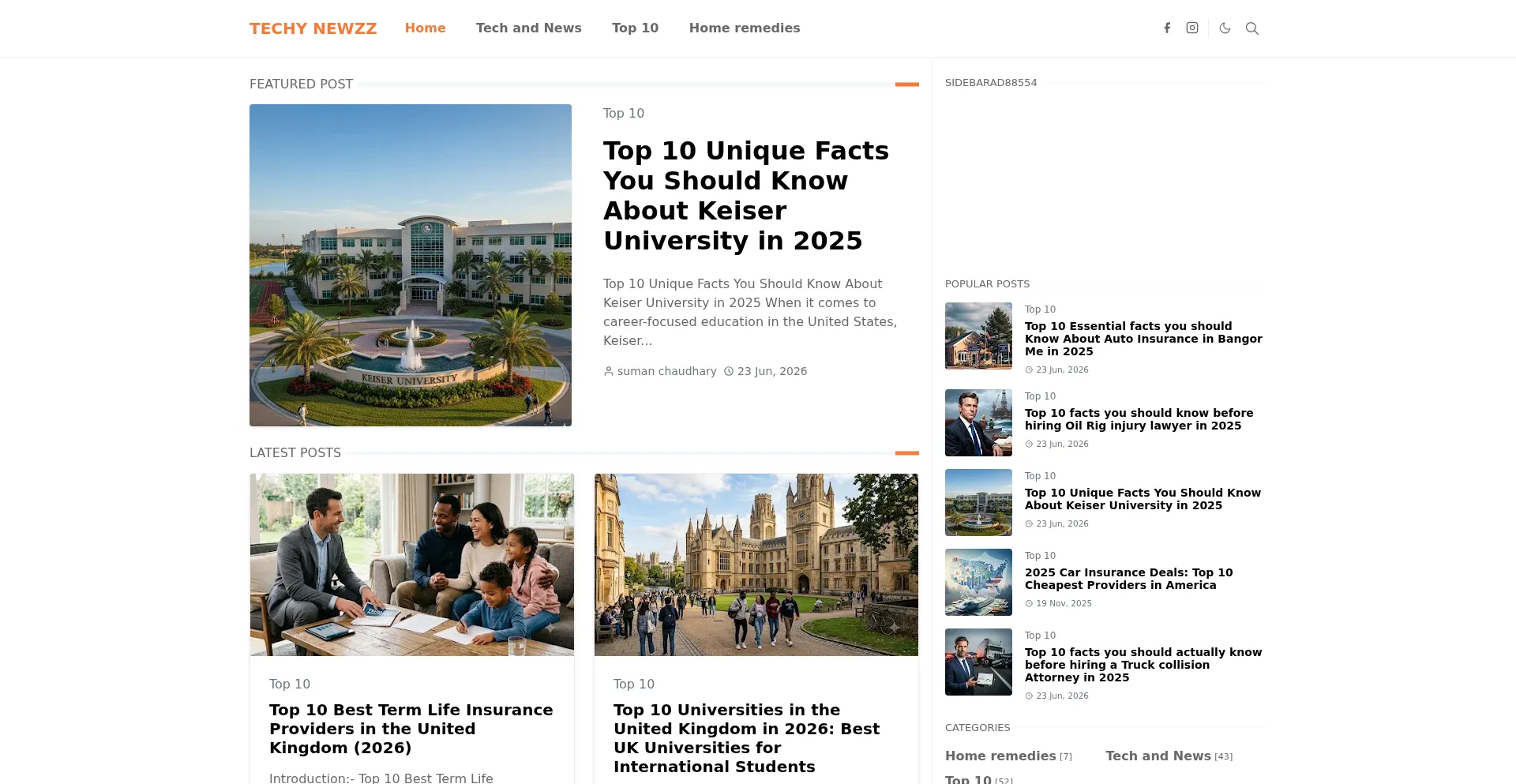Open Auto Insurance Bangor thumbnail
The image size is (1516, 784).
[978, 336]
